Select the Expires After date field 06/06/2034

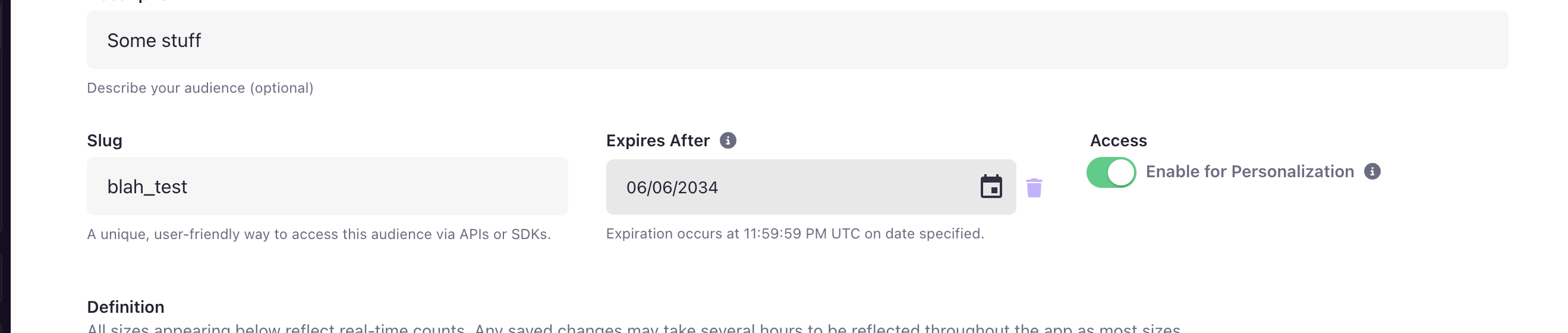[x=811, y=187]
